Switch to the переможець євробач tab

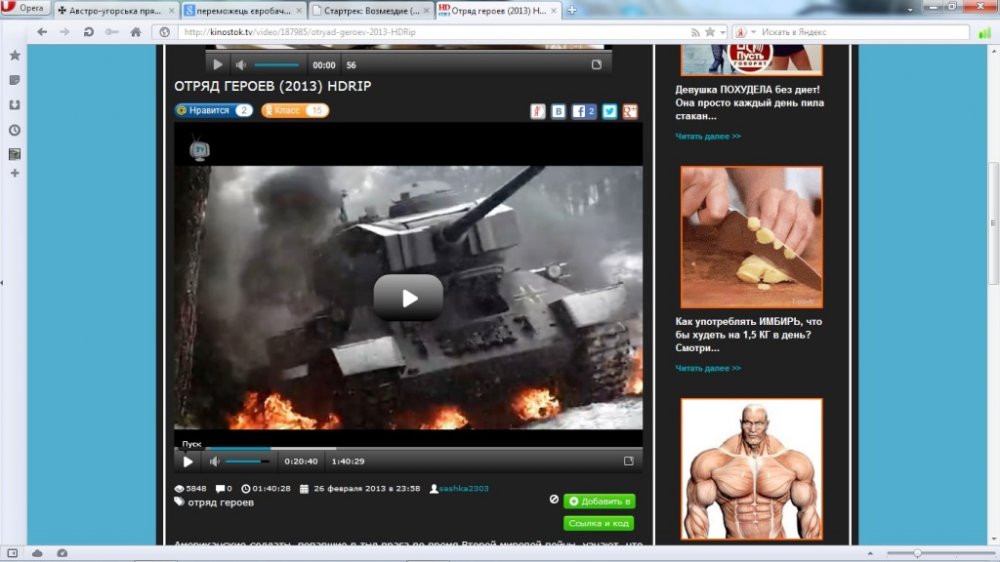pyautogui.click(x=243, y=10)
